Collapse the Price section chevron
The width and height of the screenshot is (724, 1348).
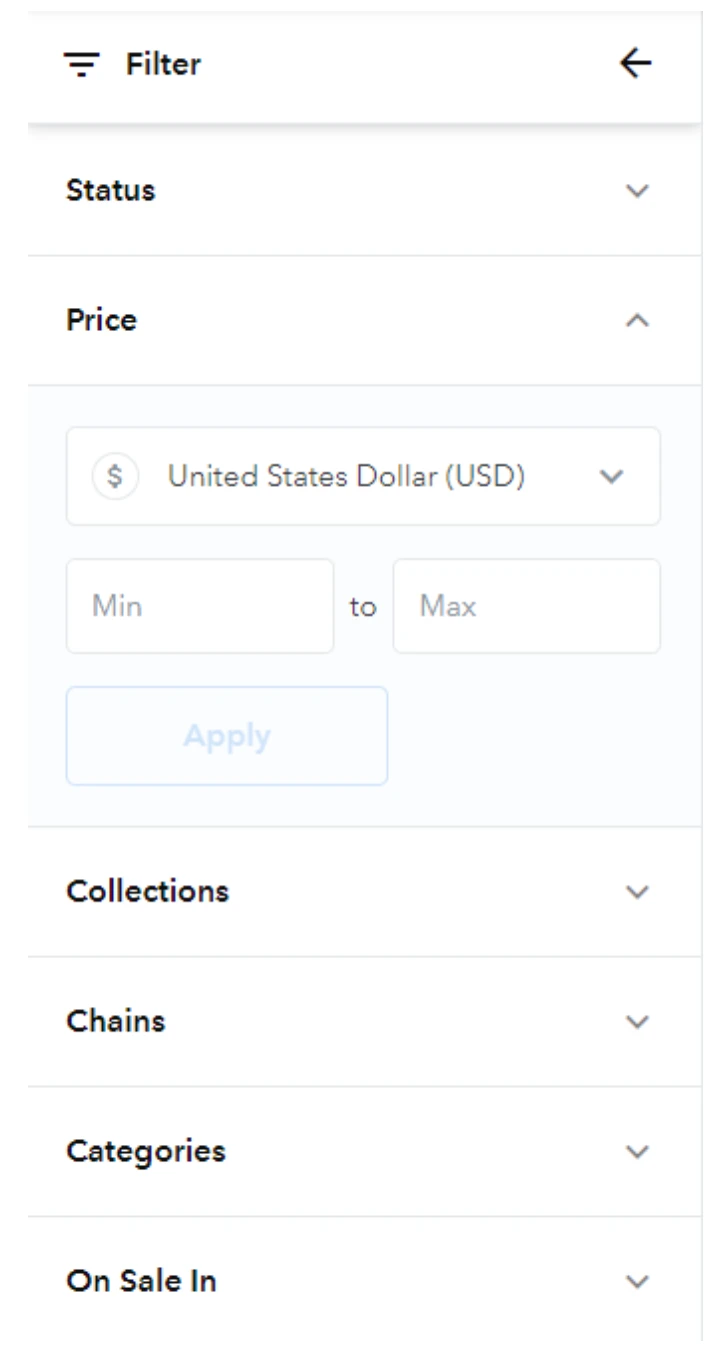(637, 320)
